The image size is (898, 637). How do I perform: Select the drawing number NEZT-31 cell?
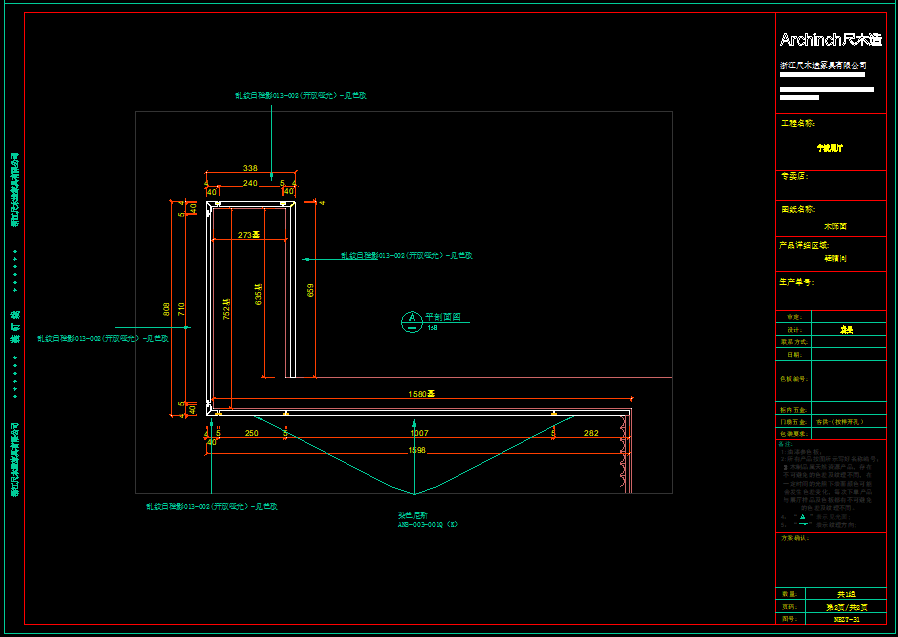coord(846,619)
